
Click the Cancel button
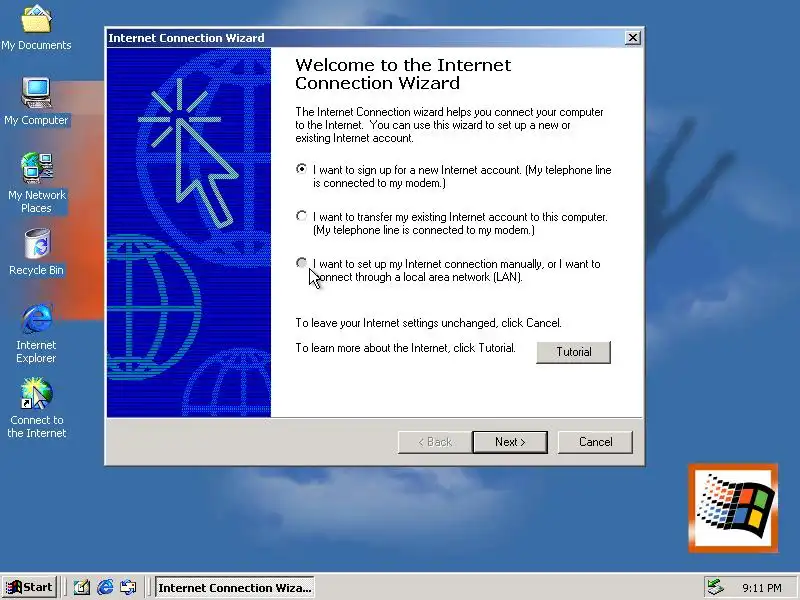tap(595, 442)
